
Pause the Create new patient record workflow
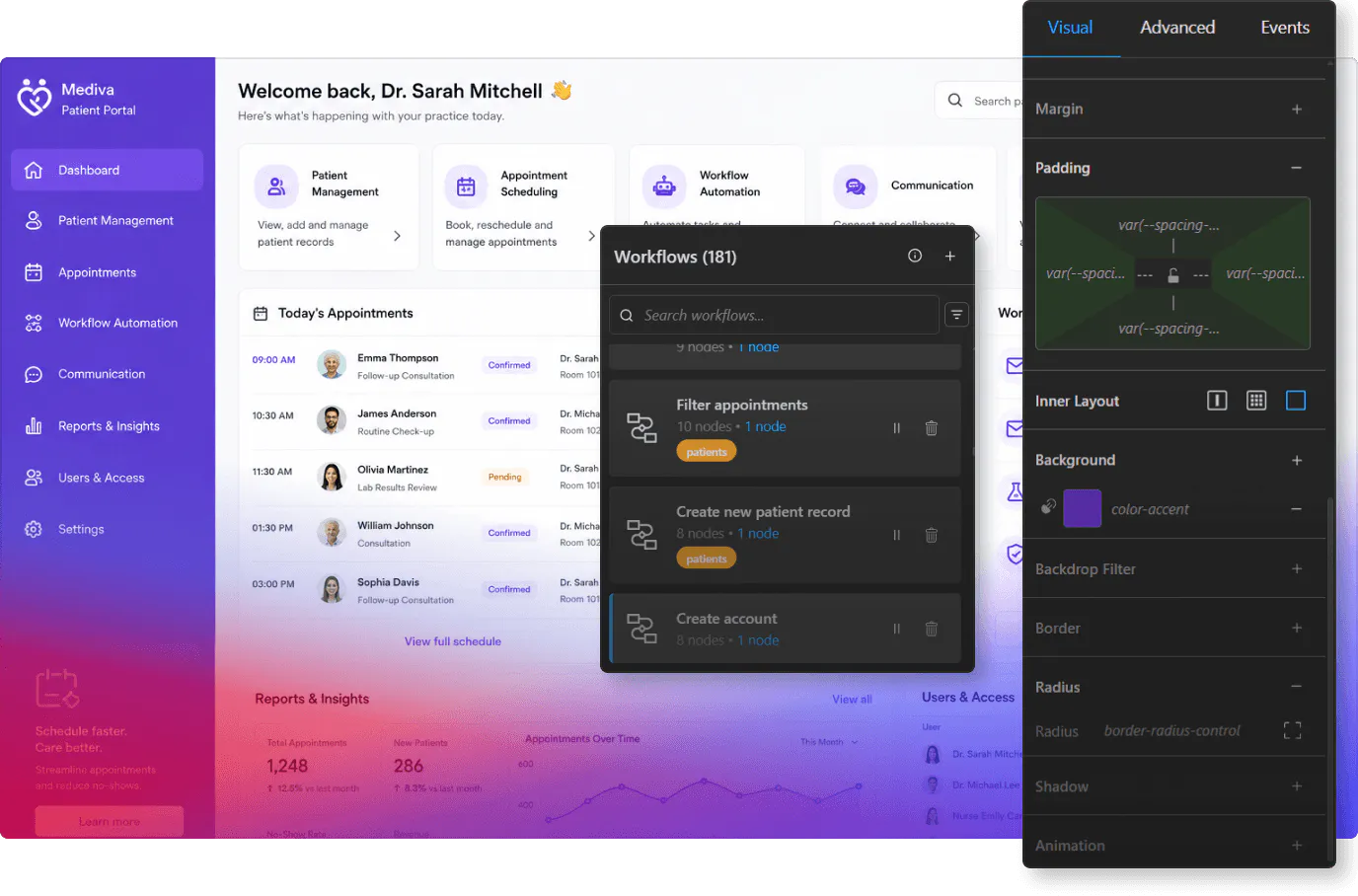tap(896, 535)
